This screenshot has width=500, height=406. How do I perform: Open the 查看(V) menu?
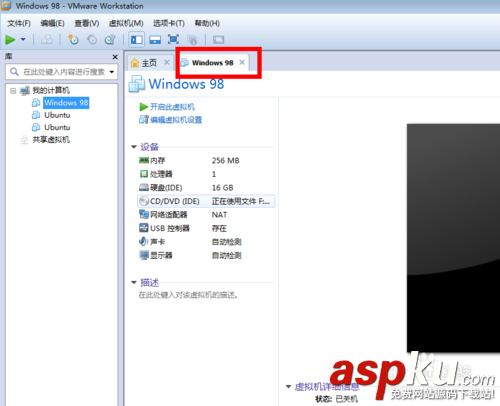tap(87, 23)
